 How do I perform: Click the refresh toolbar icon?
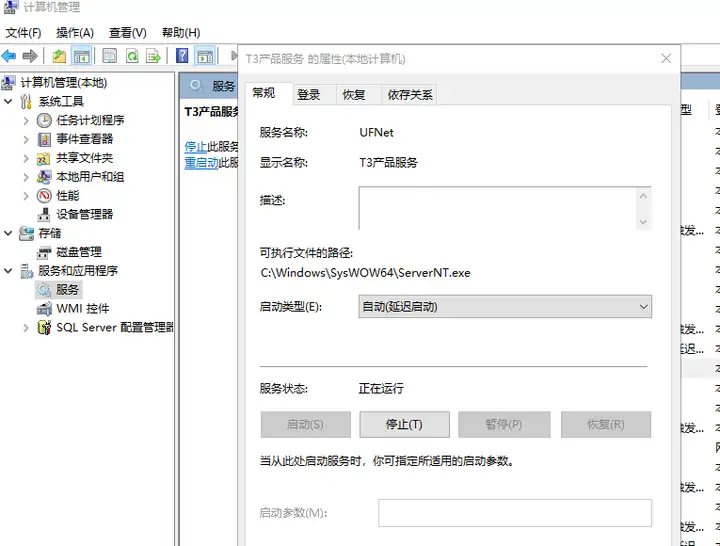coord(132,56)
